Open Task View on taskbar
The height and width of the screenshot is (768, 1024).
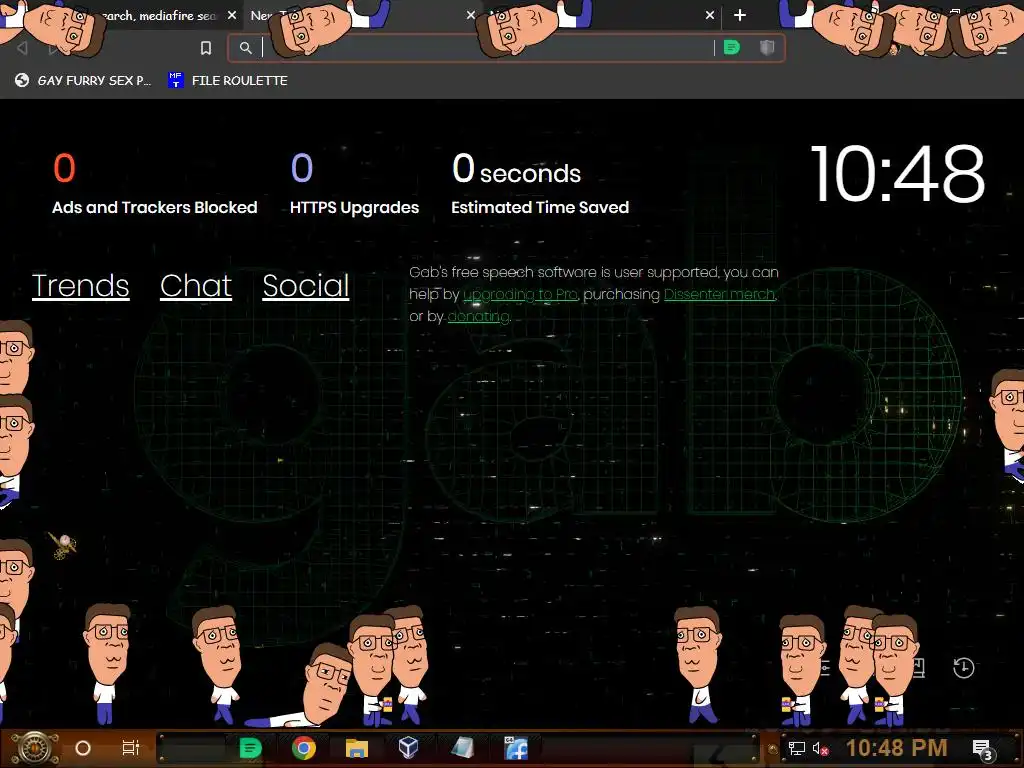[x=131, y=748]
